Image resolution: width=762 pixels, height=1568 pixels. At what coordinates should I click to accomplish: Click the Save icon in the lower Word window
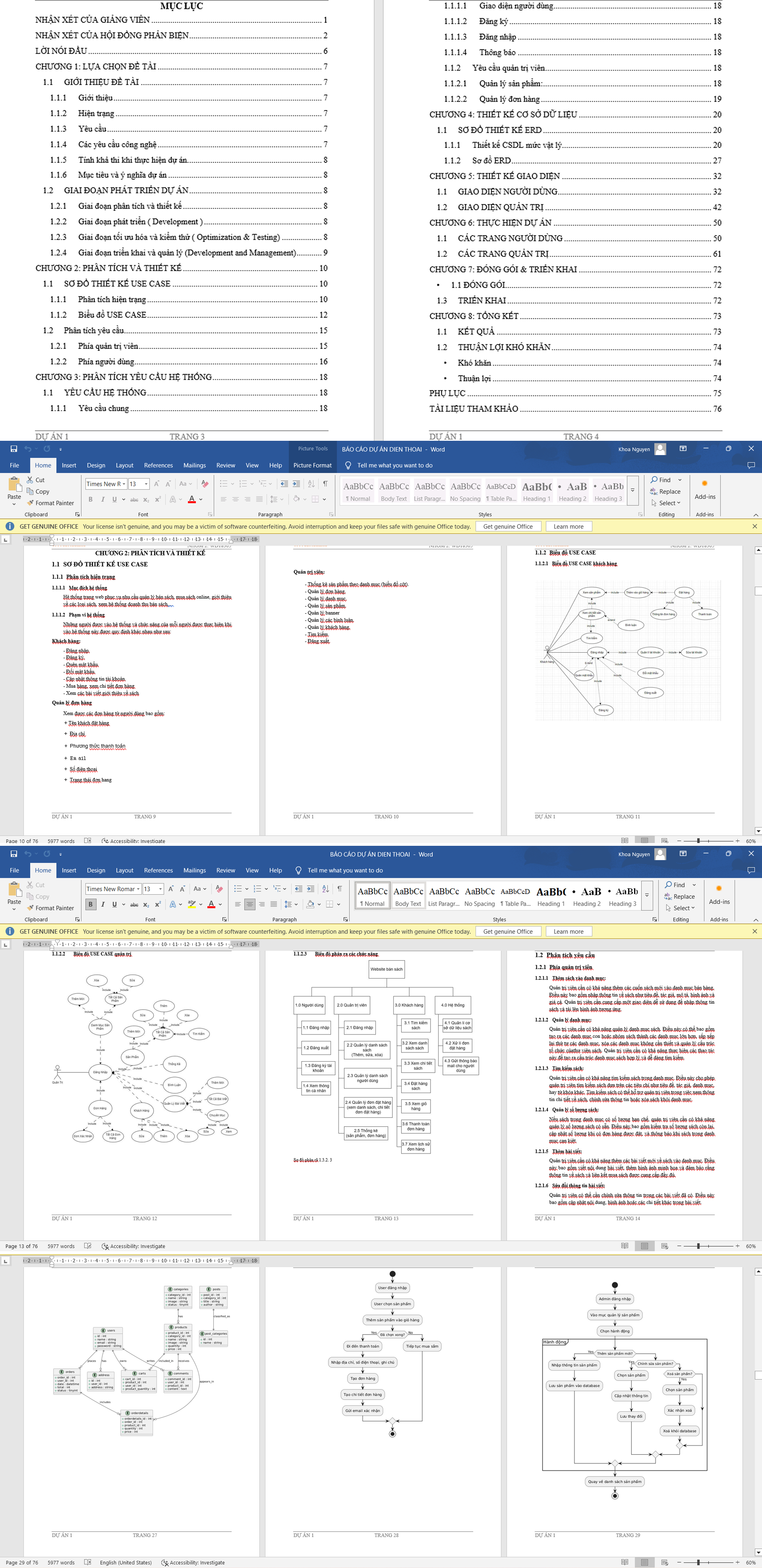click(14, 854)
